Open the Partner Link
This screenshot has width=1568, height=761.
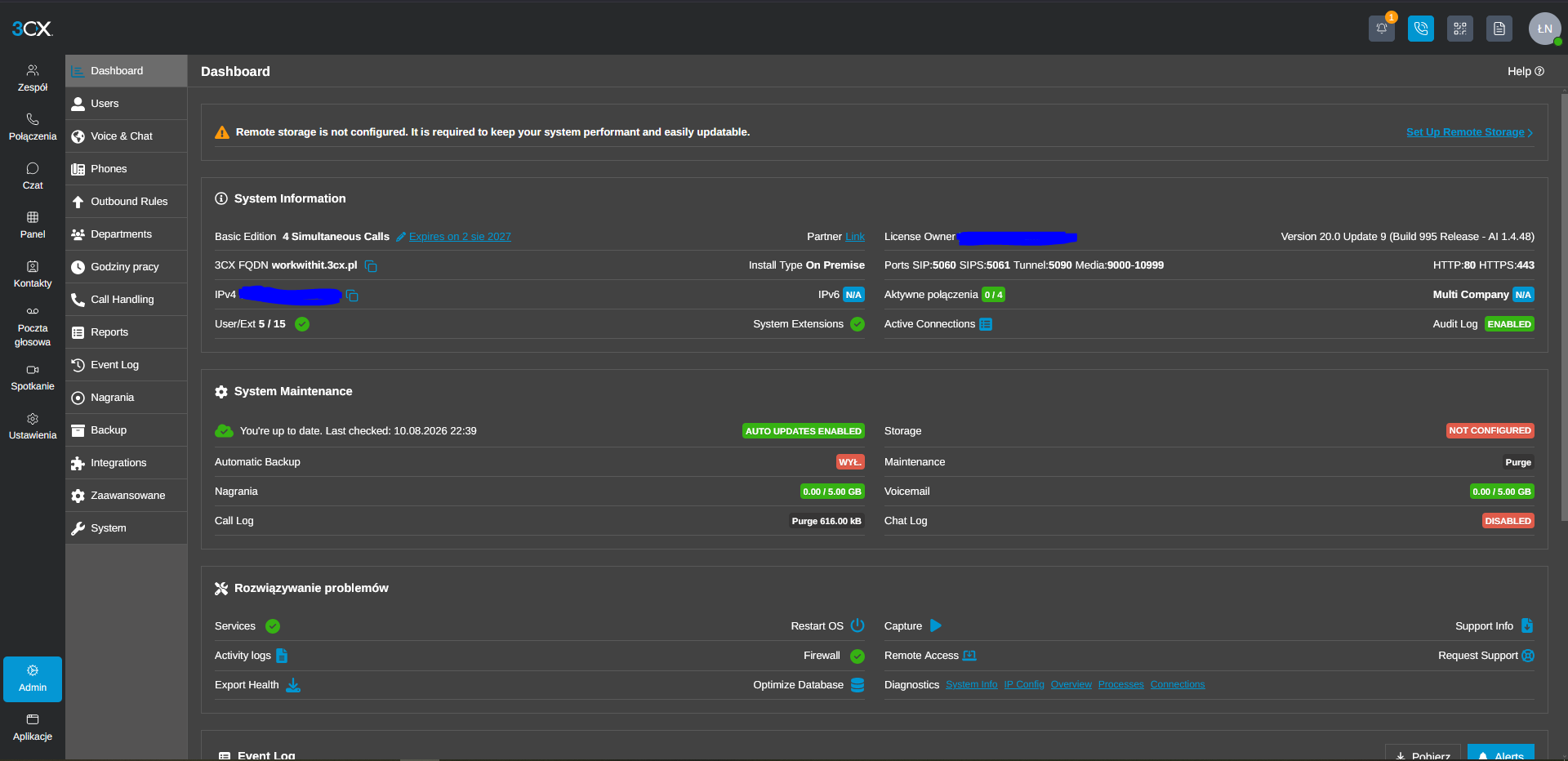[x=855, y=237]
